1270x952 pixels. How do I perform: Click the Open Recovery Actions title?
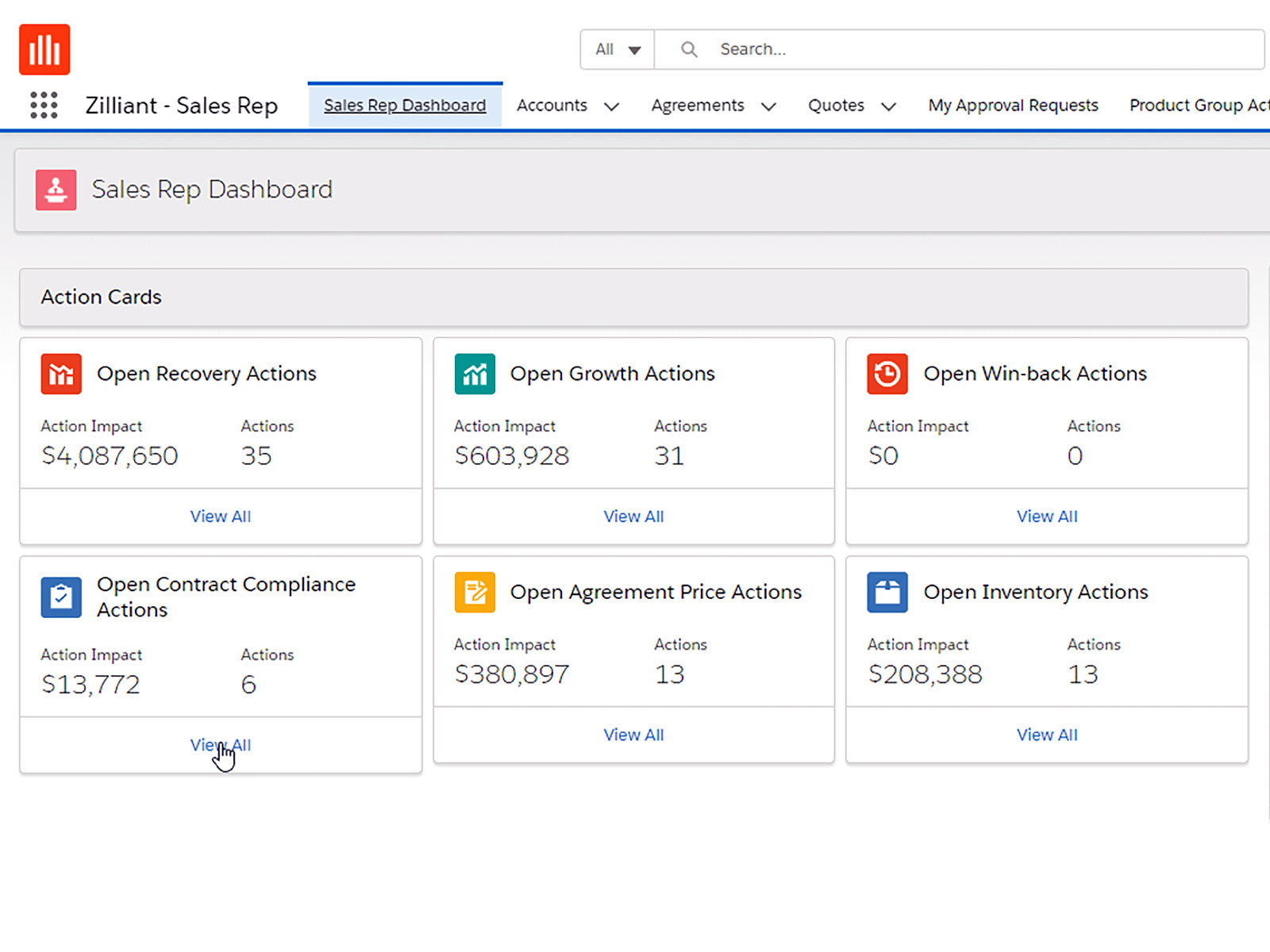[206, 374]
